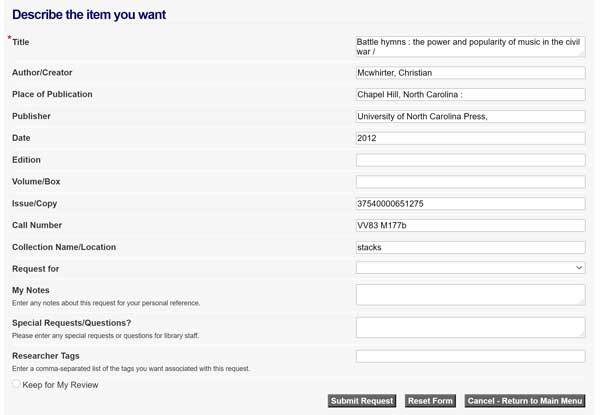Focus the Collection Name/Location field

coord(470,247)
